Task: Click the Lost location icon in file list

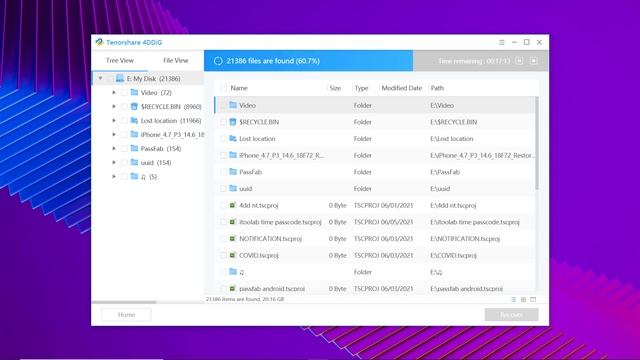Action: [233, 138]
